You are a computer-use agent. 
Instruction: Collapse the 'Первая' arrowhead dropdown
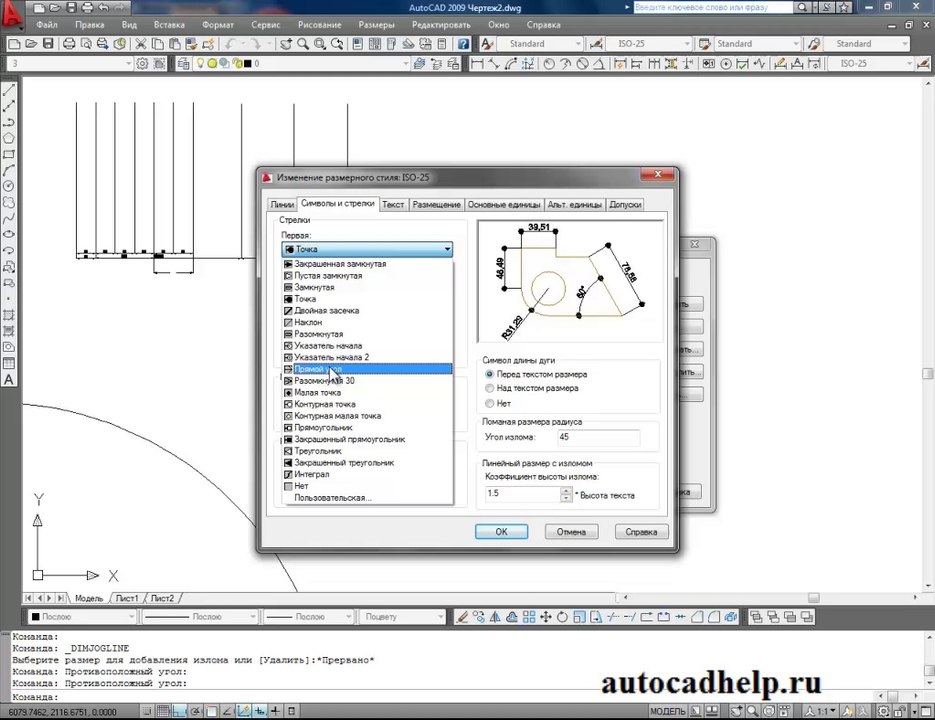447,249
